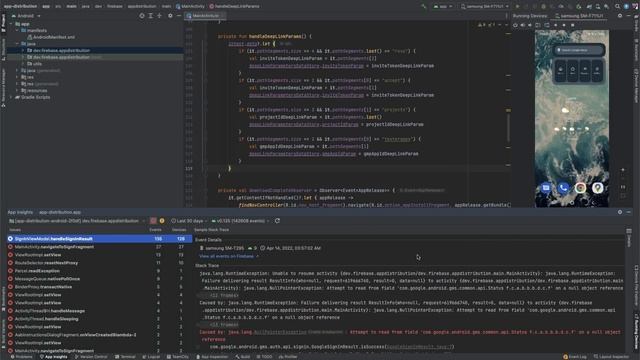Viewport: 640px width, 360px height.
Task: Open Last 30 days time range dropdown
Action: point(189,221)
